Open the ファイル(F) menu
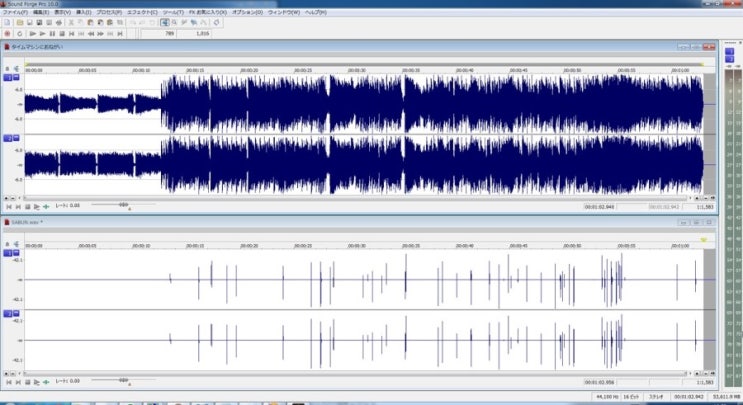This screenshot has height=405, width=743. click(14, 12)
